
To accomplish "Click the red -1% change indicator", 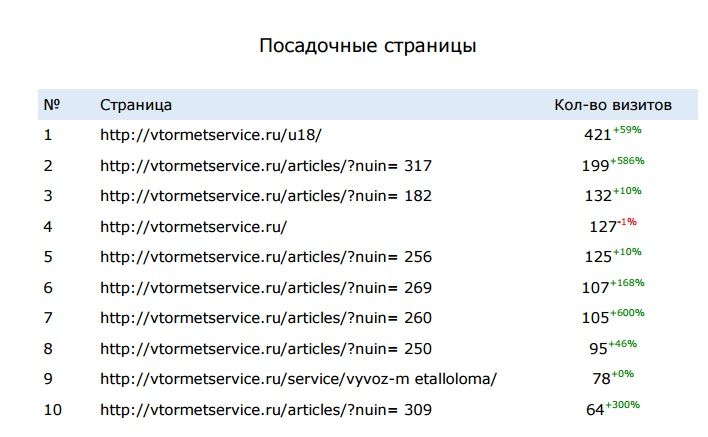I will [627, 222].
